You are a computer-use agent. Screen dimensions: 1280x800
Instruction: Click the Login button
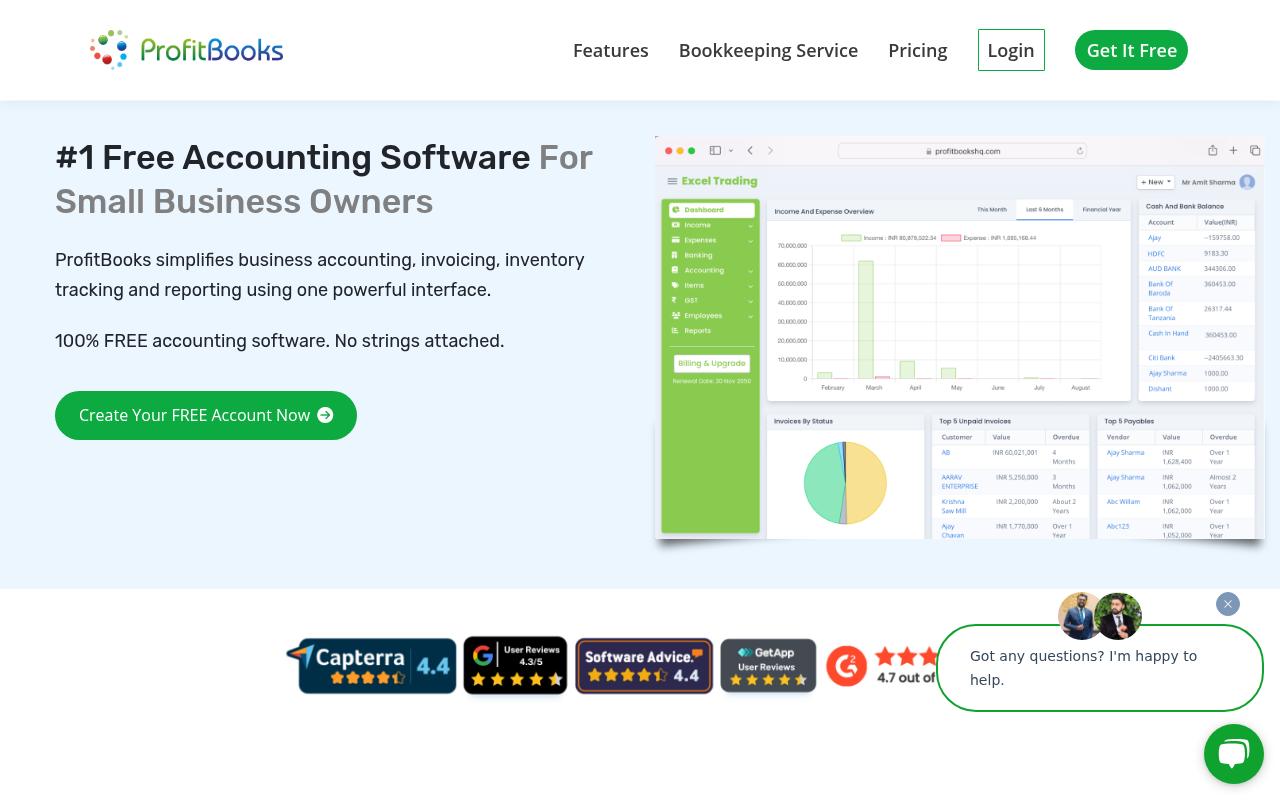[x=1011, y=50]
